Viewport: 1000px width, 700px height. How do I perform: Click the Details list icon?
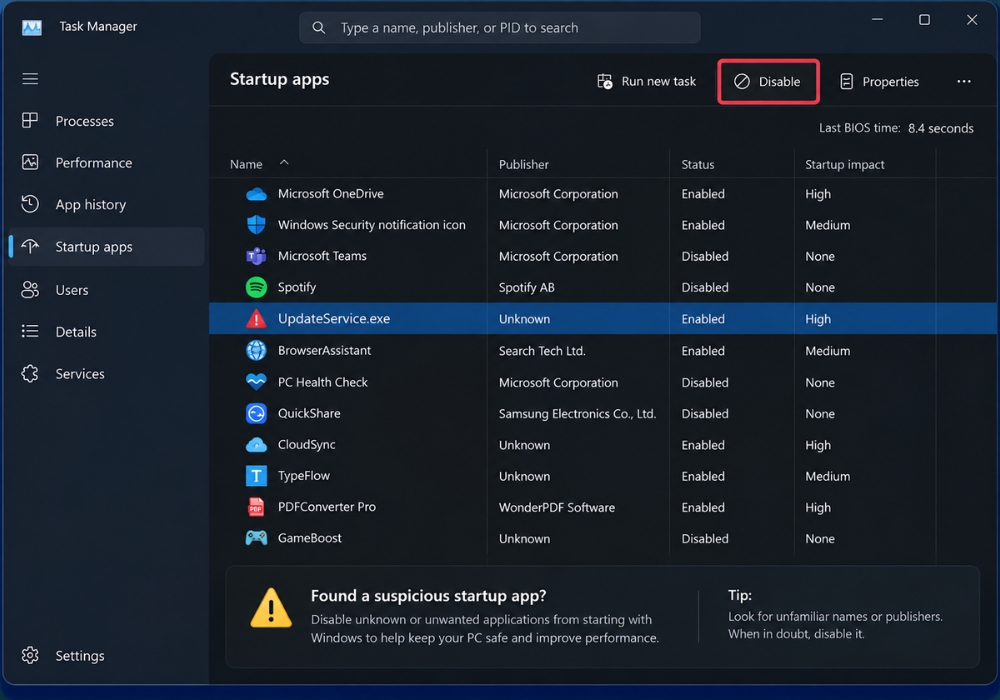pos(30,331)
